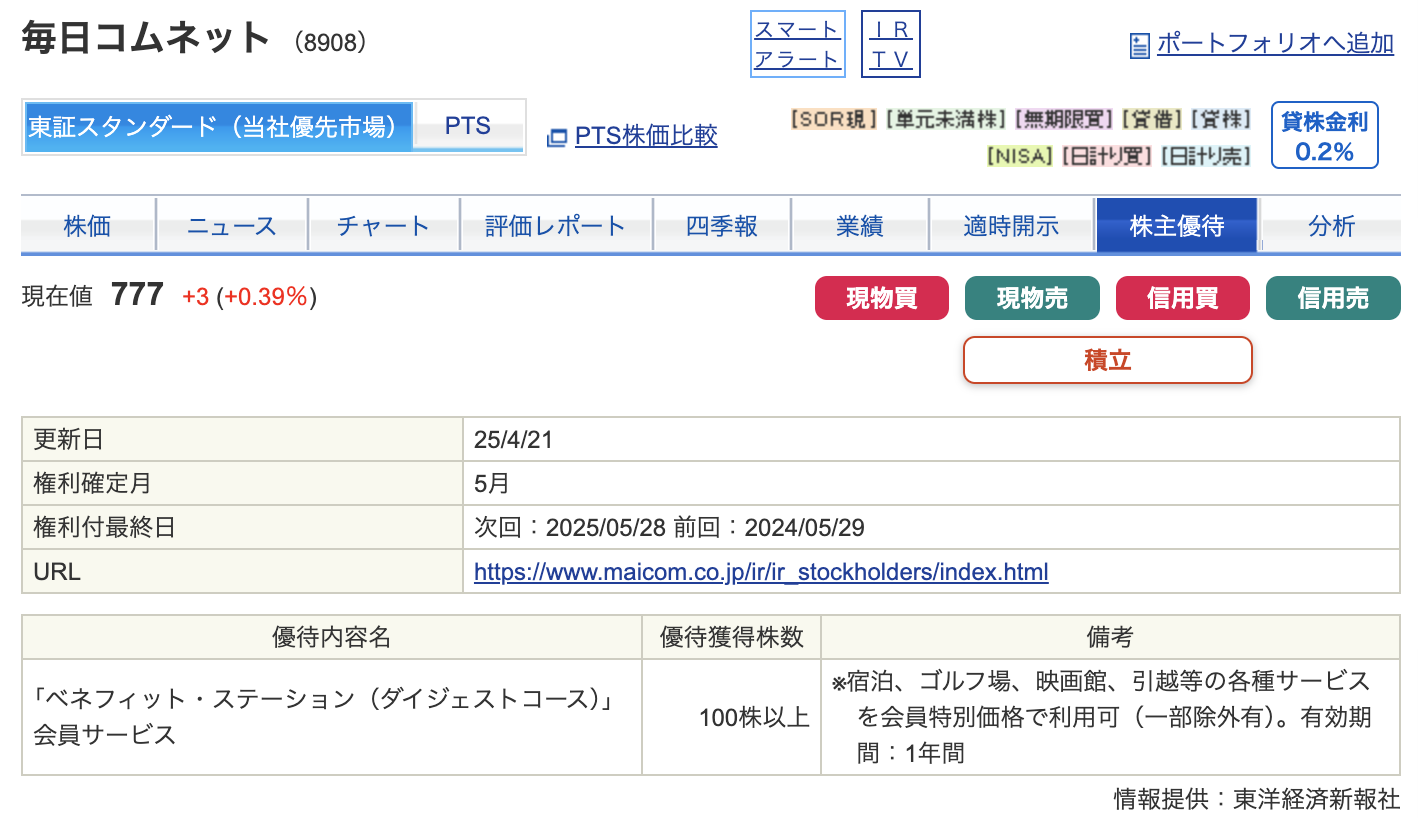Screen dimensions: 1418x818
Task: Click the 無期限買 label badge
Action: [x=1065, y=119]
